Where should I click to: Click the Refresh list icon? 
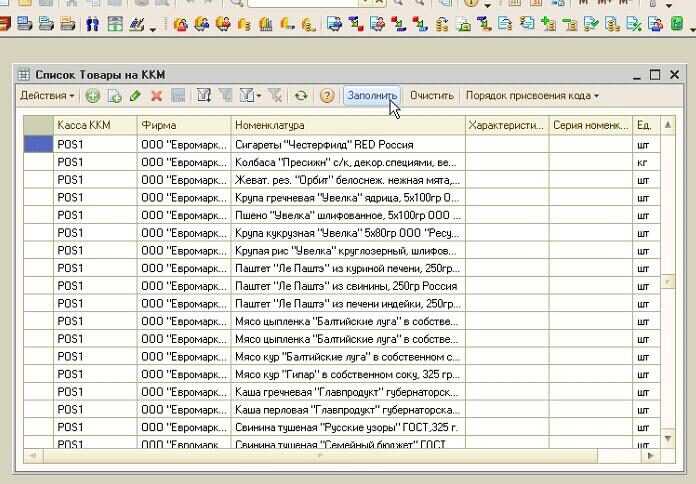coord(301,96)
